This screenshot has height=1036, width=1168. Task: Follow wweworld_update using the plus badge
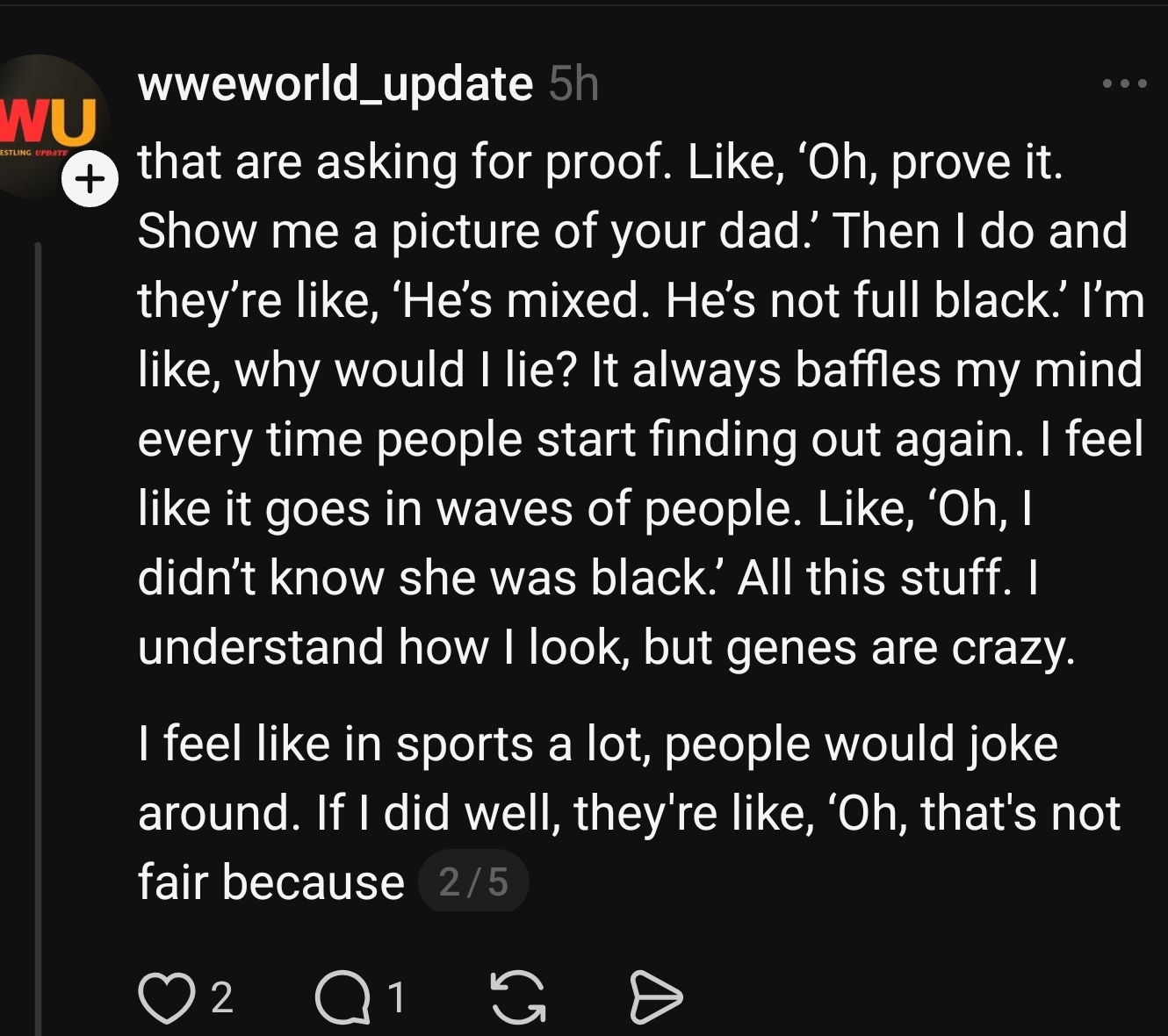click(x=90, y=180)
